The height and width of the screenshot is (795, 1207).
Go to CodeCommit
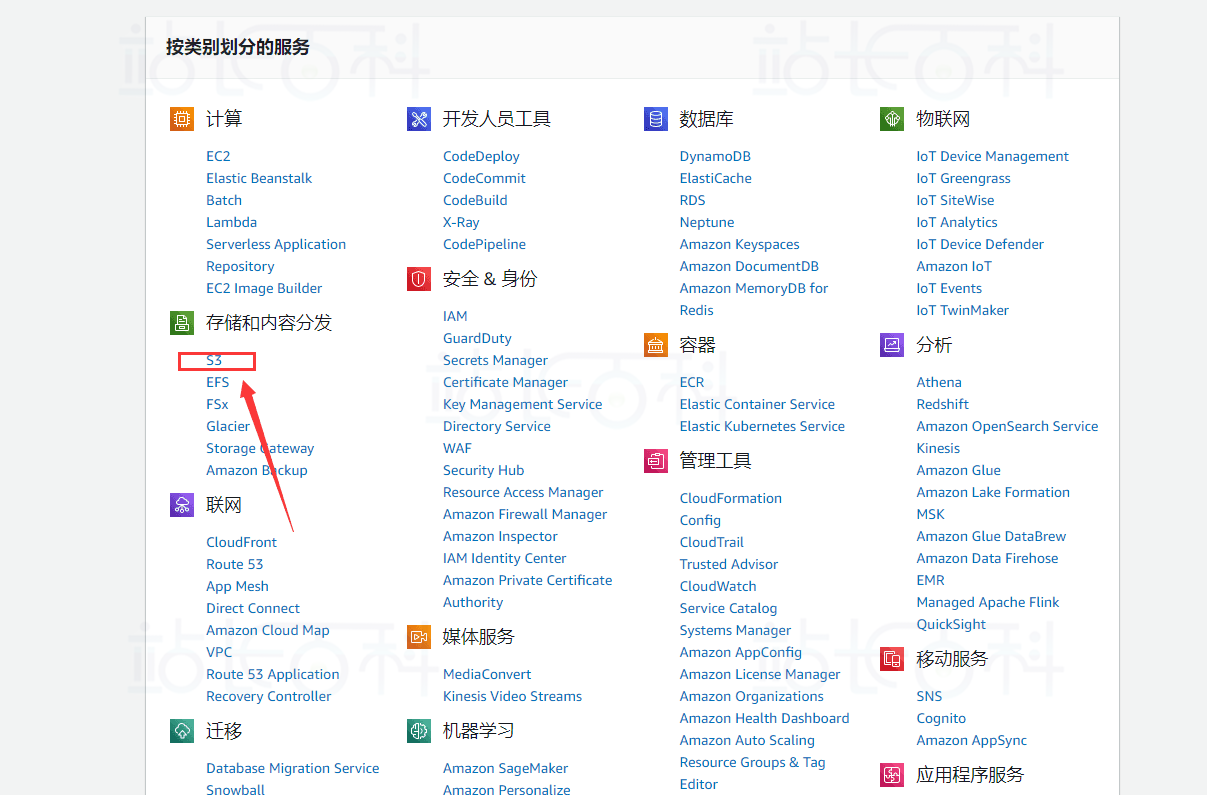point(484,178)
